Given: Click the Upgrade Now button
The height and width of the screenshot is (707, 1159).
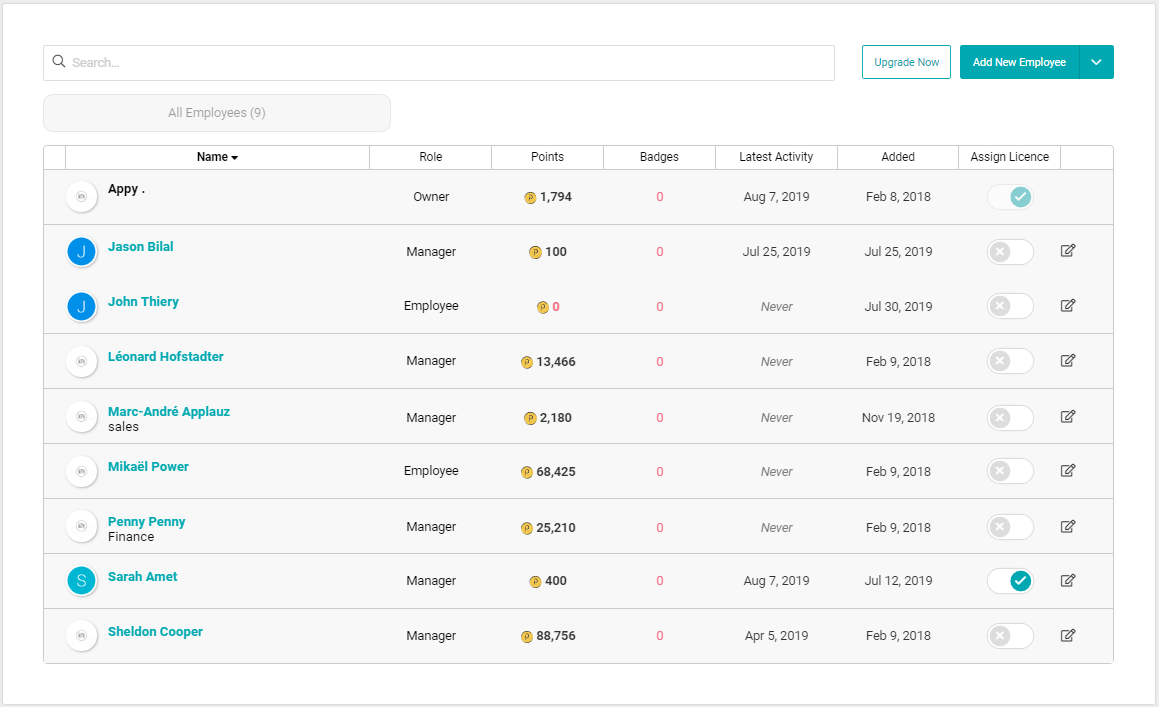Looking at the screenshot, I should coord(906,62).
